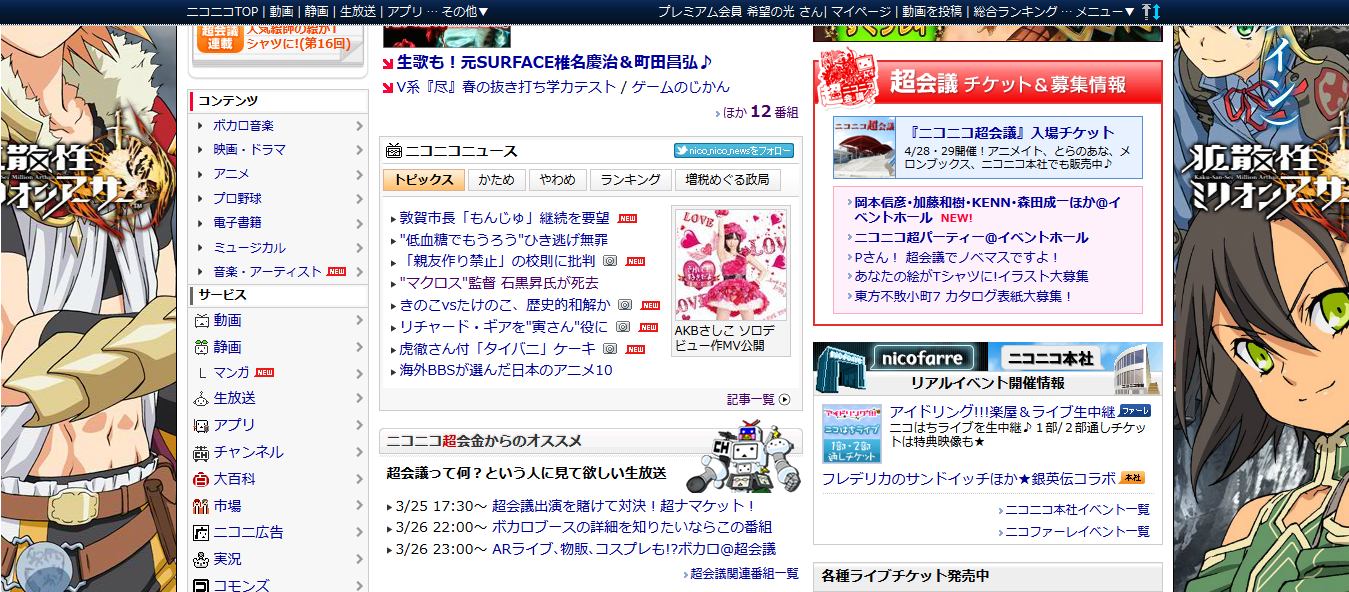The image size is (1349, 592).
Task: Click 動画を投稿 in top bar
Action: [x=932, y=11]
